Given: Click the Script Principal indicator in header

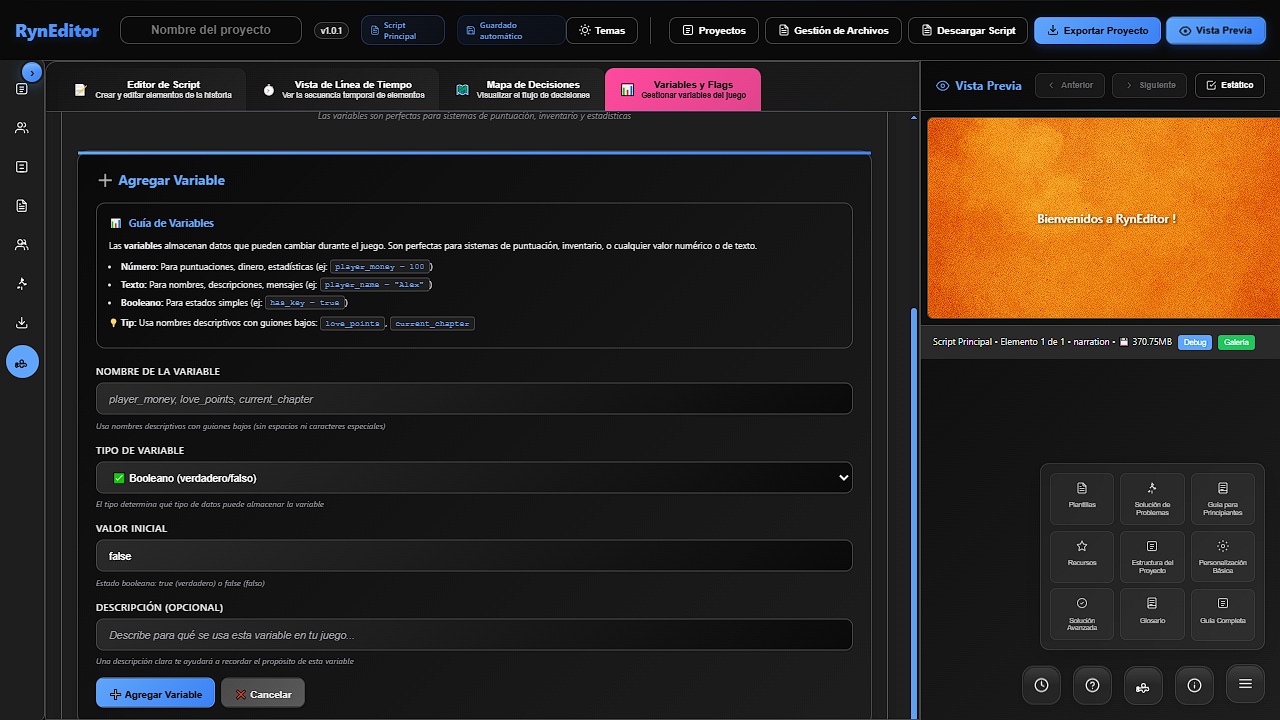Looking at the screenshot, I should pyautogui.click(x=402, y=31).
